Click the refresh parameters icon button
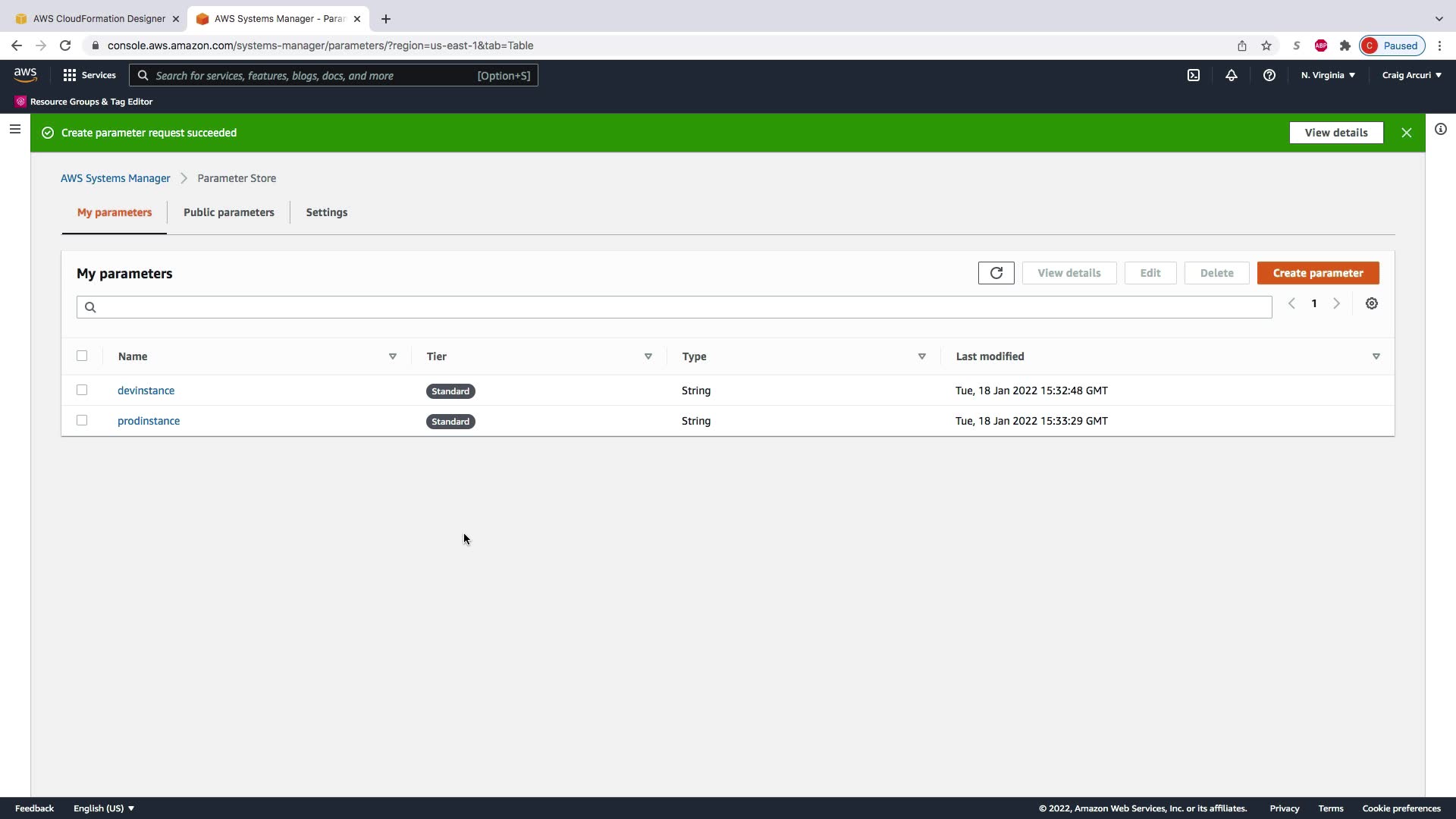The height and width of the screenshot is (819, 1456). coord(996,273)
